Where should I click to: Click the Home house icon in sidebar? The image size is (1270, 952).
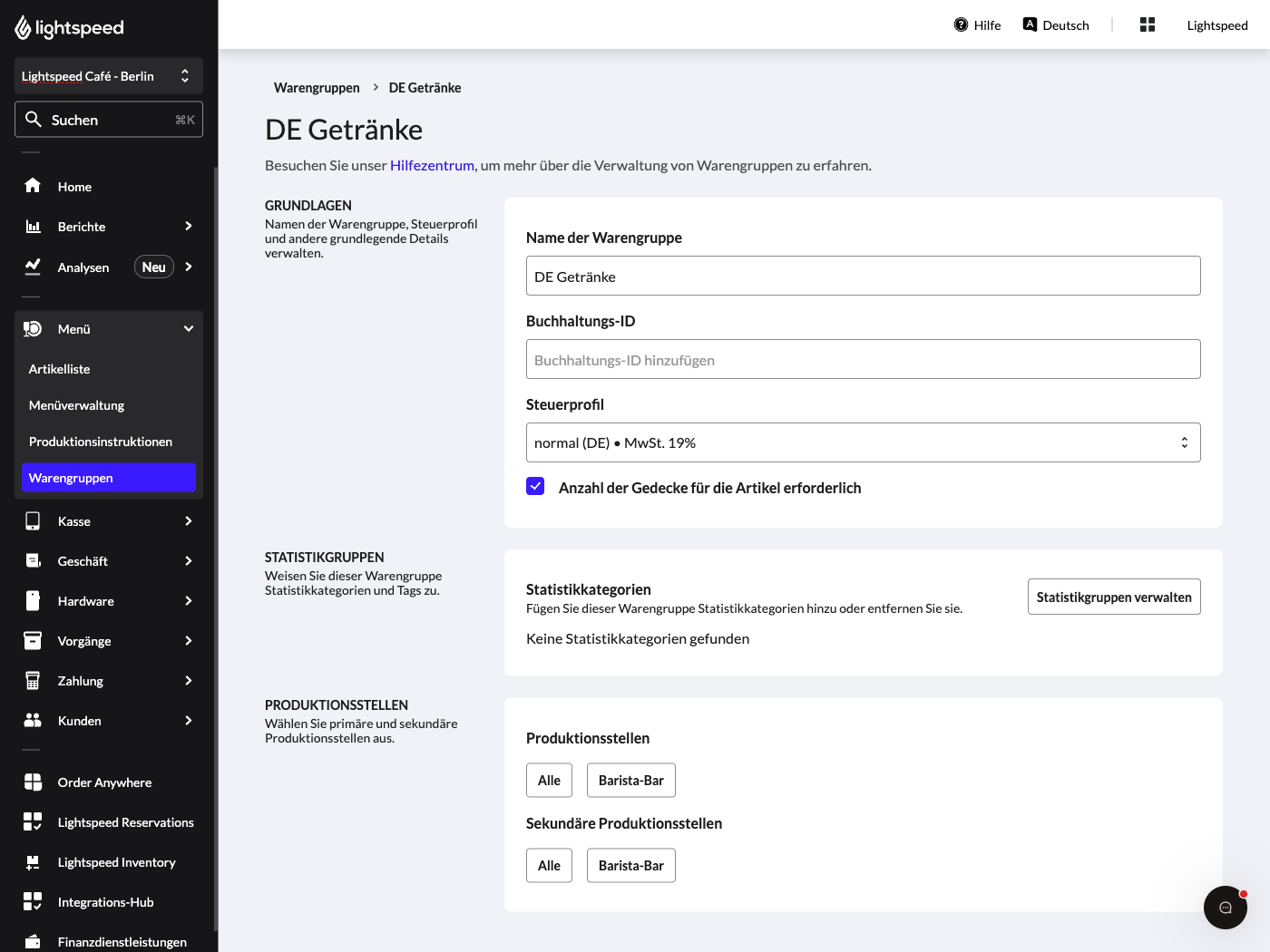(x=33, y=186)
